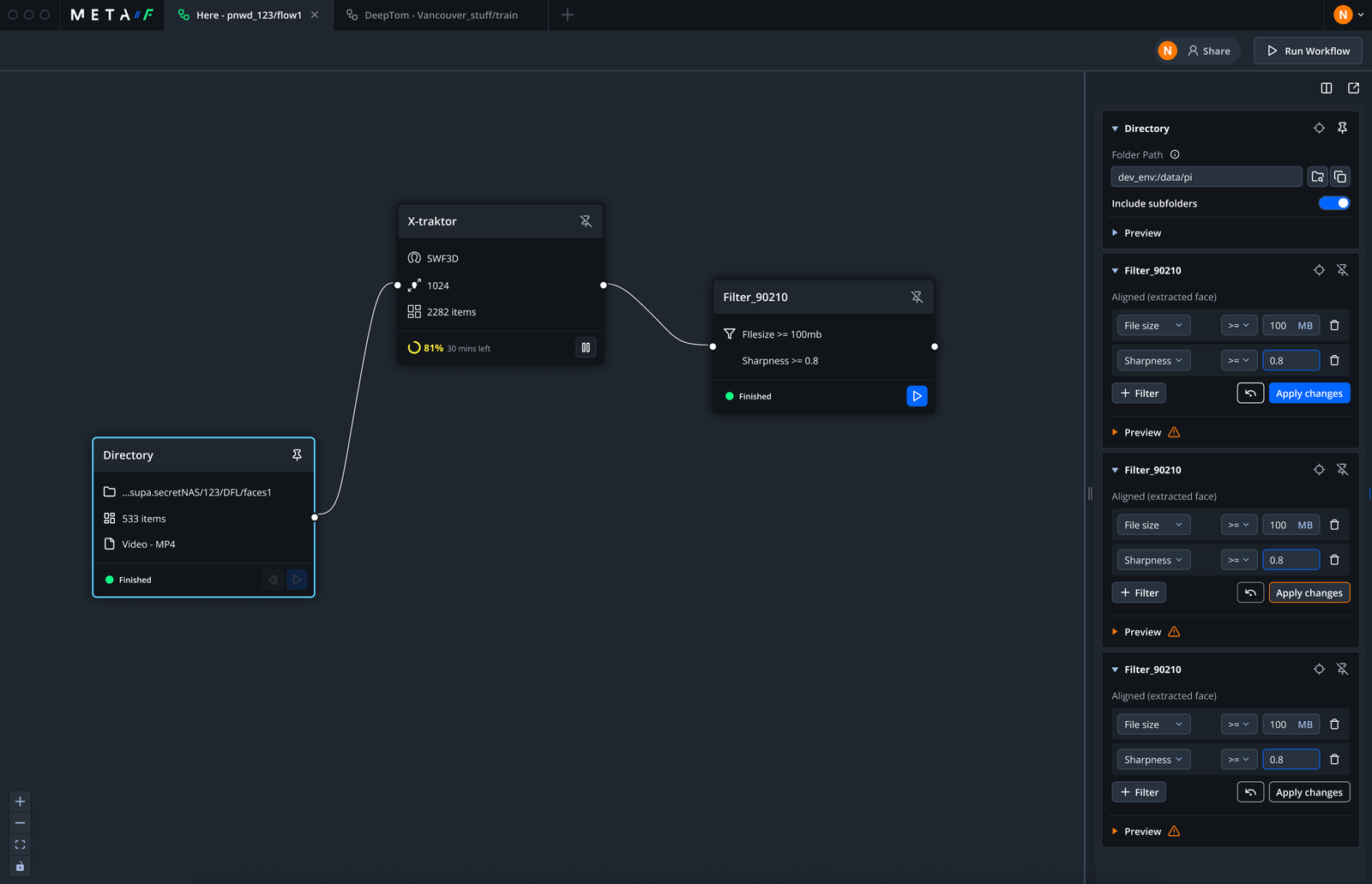Click the blue Apply changes button
This screenshot has height=884, width=1372.
[1309, 394]
